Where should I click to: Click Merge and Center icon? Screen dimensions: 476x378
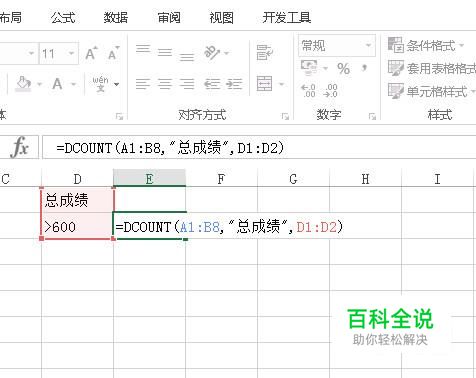[264, 83]
